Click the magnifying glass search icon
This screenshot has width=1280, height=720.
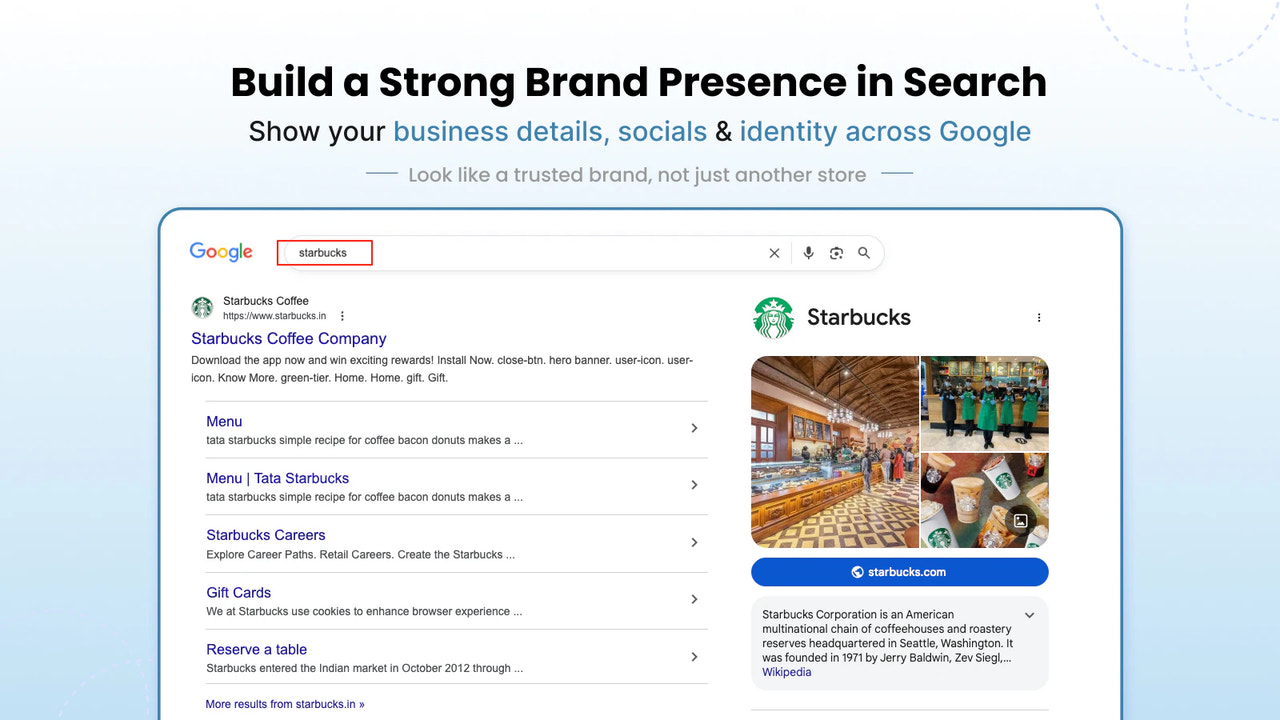[864, 253]
